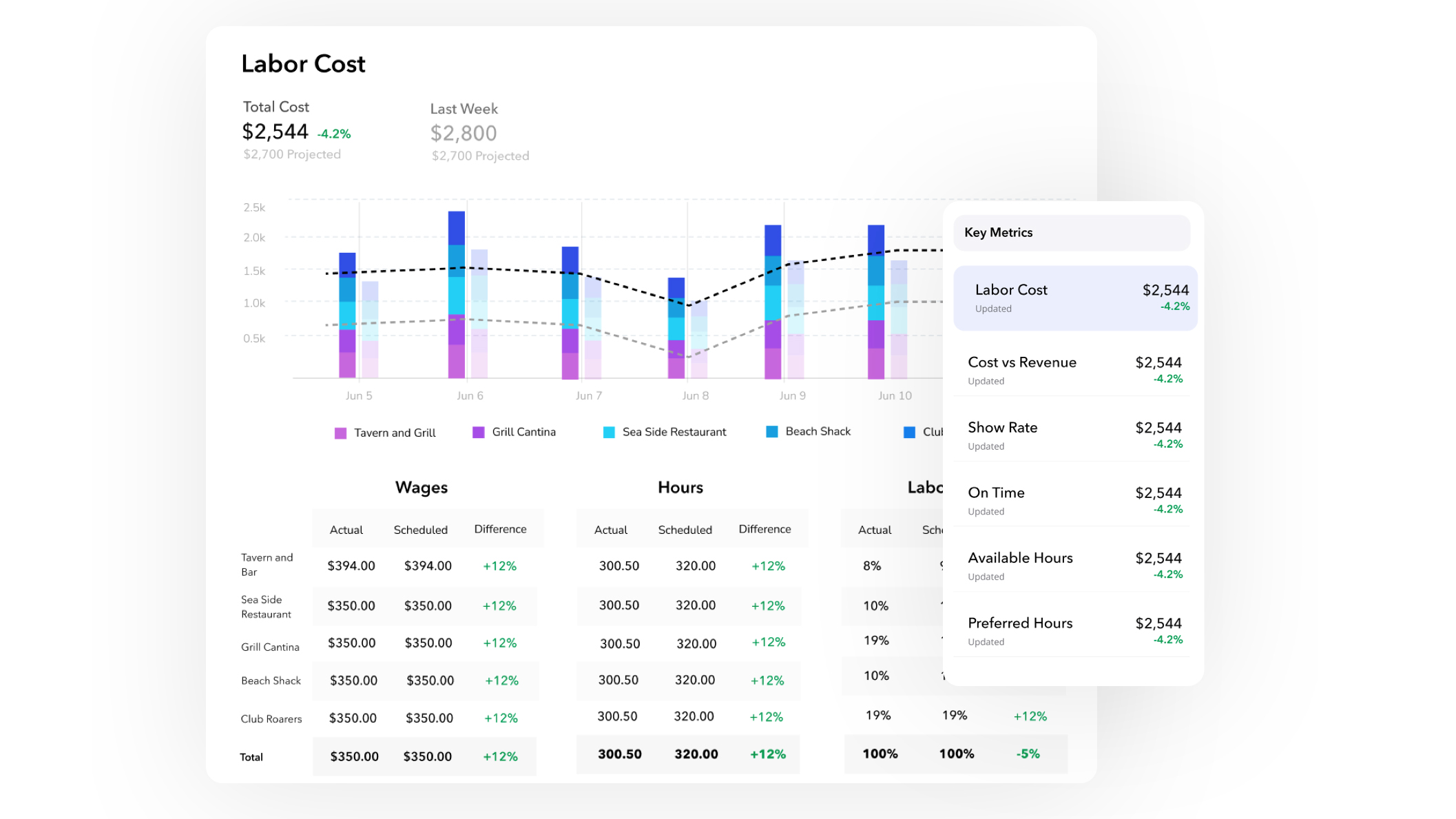Click the Jun 8 axis label

click(x=696, y=396)
